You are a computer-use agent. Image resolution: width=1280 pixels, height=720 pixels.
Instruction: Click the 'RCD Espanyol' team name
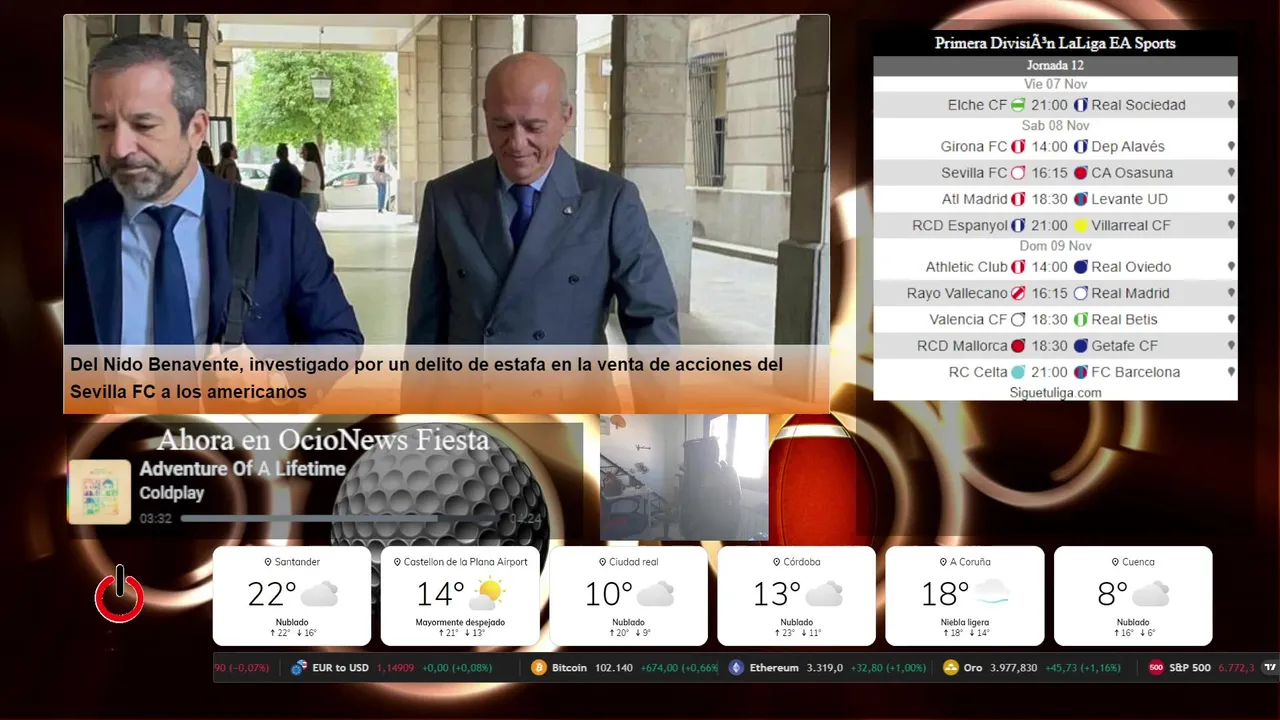(x=960, y=226)
